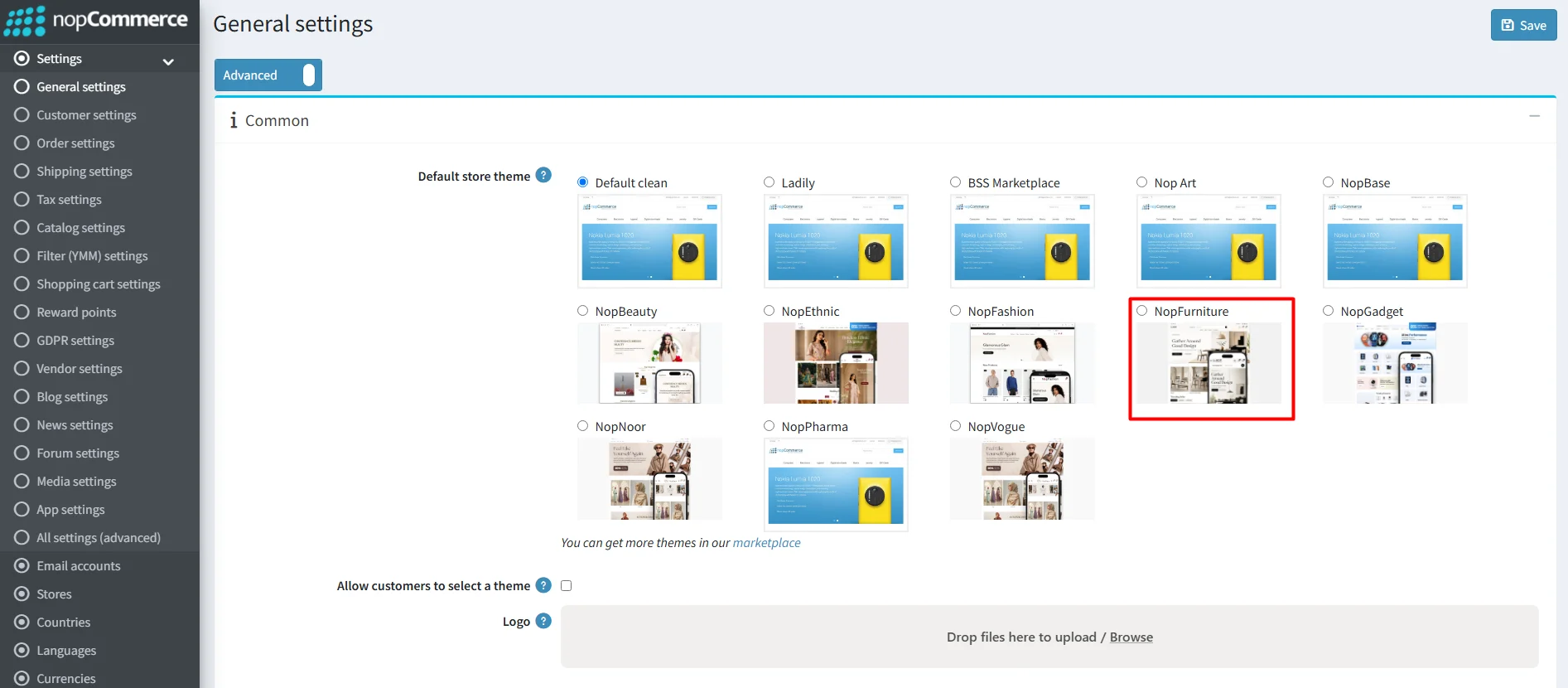The image size is (1568, 688).
Task: Select the NopNoor theme radio button
Action: pyautogui.click(x=583, y=426)
